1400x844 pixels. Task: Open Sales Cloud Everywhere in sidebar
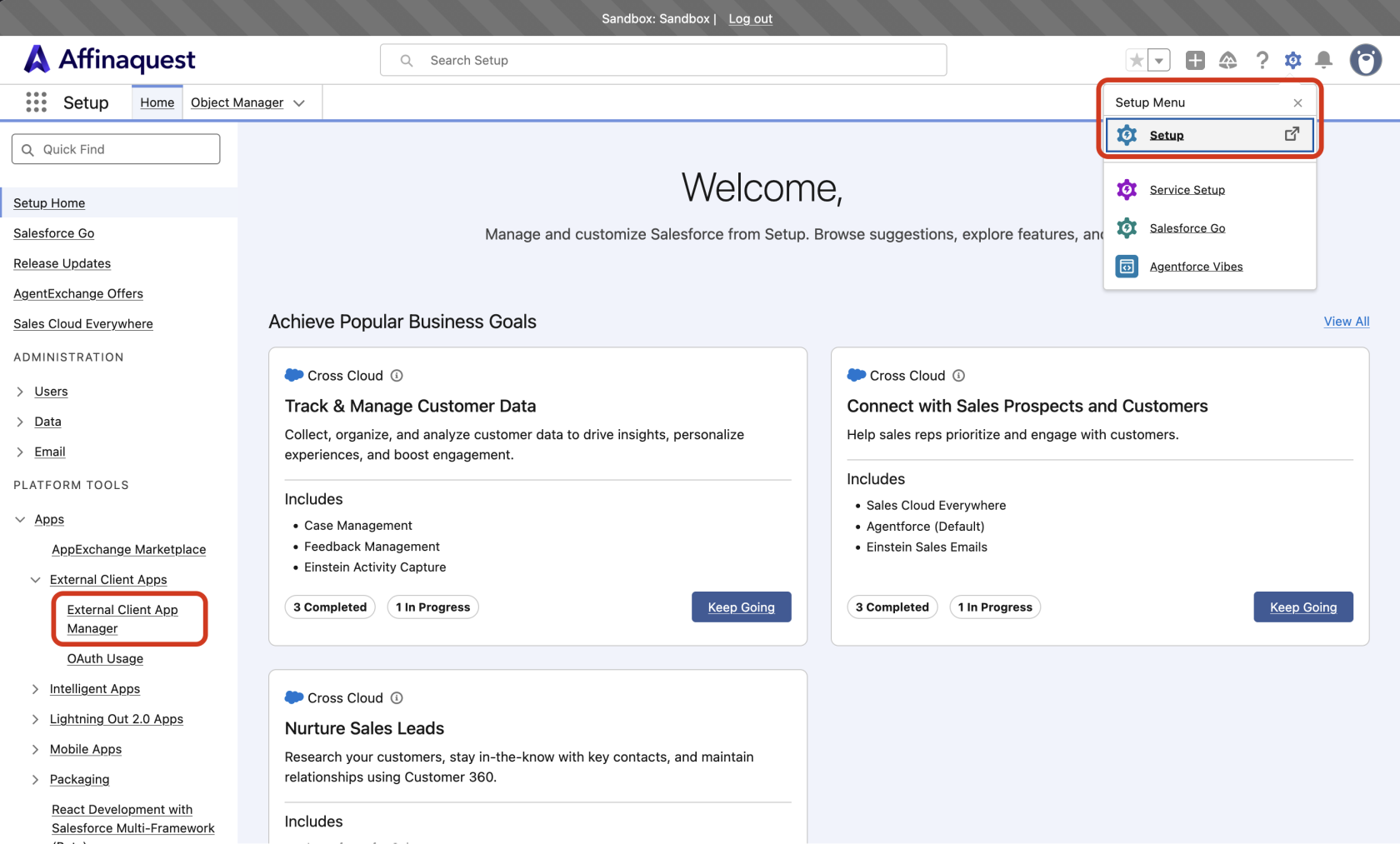[83, 324]
